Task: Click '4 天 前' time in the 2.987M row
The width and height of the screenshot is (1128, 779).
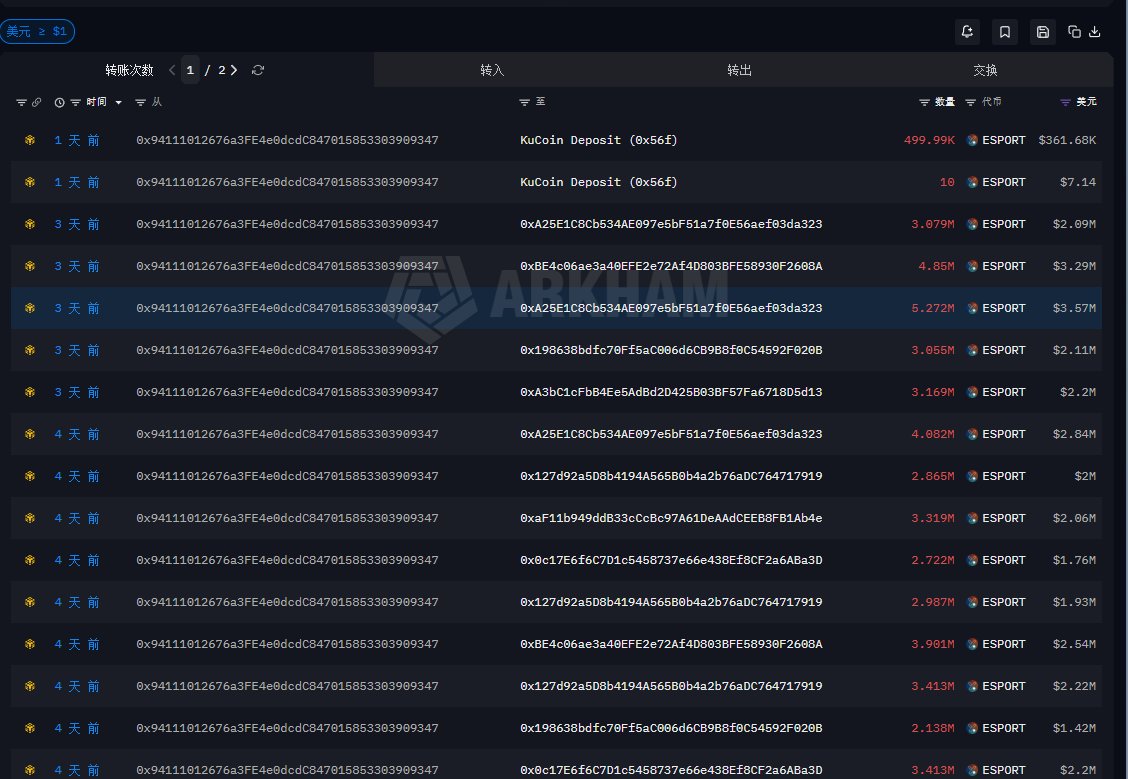Action: point(77,602)
